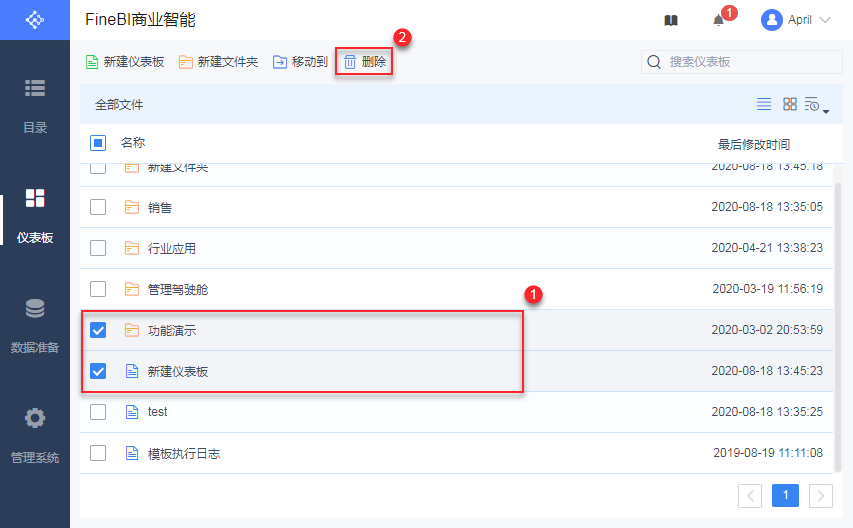Click the April user avatar
Image resolution: width=853 pixels, height=528 pixels.
771,20
